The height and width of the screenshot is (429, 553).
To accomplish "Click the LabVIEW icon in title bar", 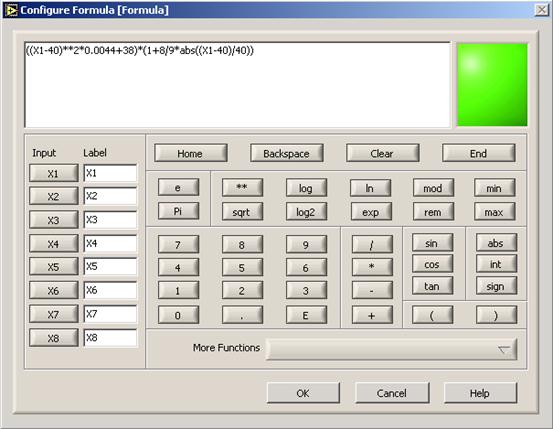I will (x=11, y=10).
